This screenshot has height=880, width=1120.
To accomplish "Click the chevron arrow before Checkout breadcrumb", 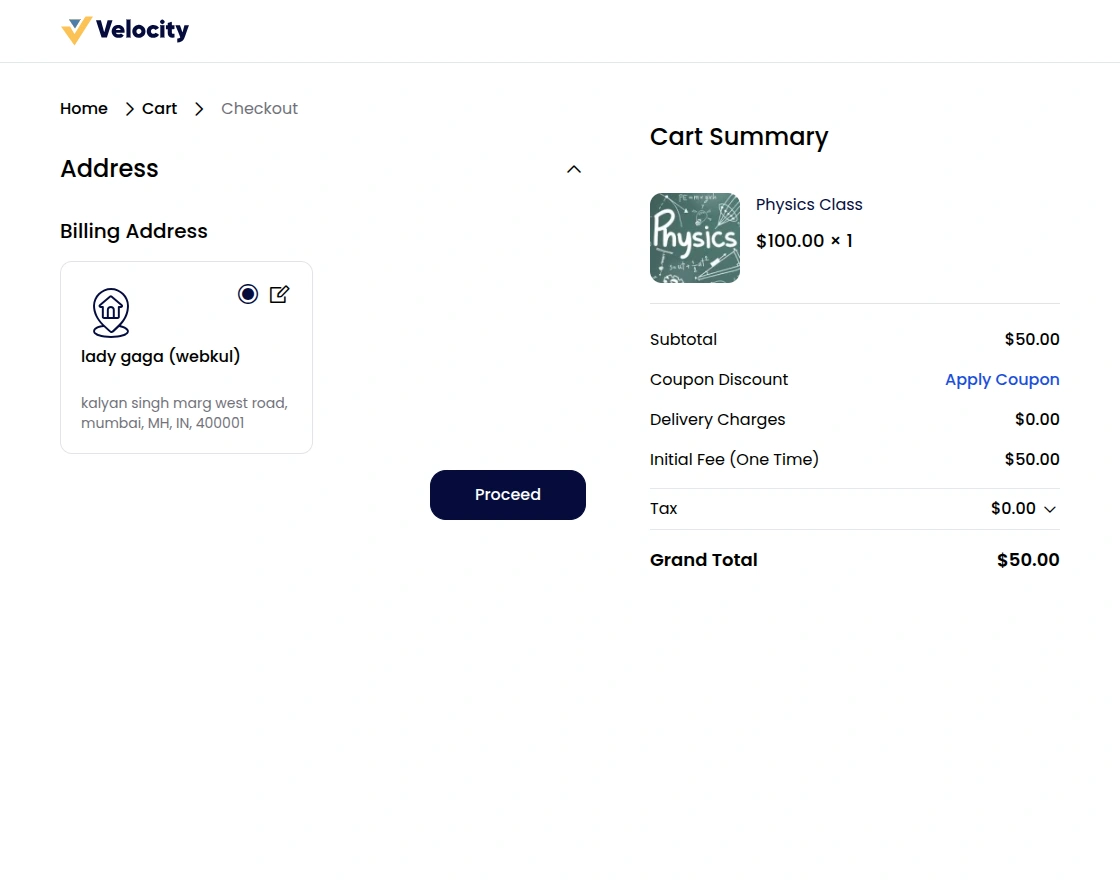I will coord(199,109).
